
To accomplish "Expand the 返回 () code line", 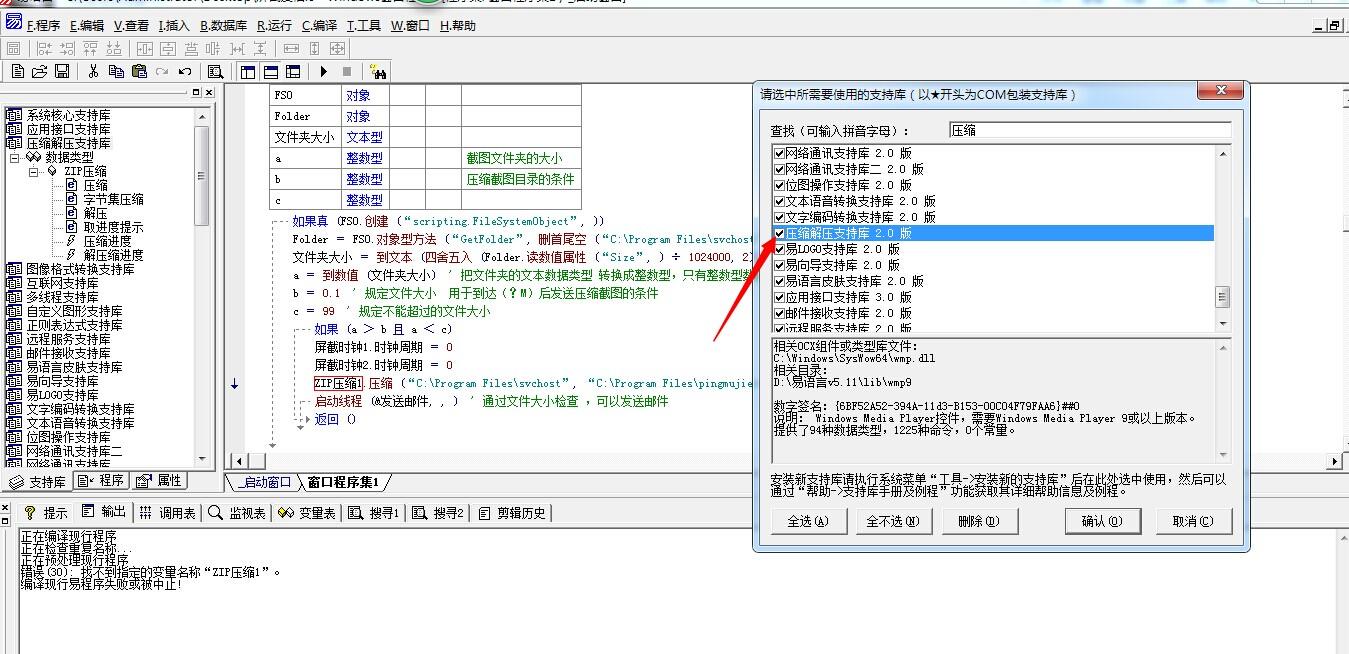I will tap(307, 420).
